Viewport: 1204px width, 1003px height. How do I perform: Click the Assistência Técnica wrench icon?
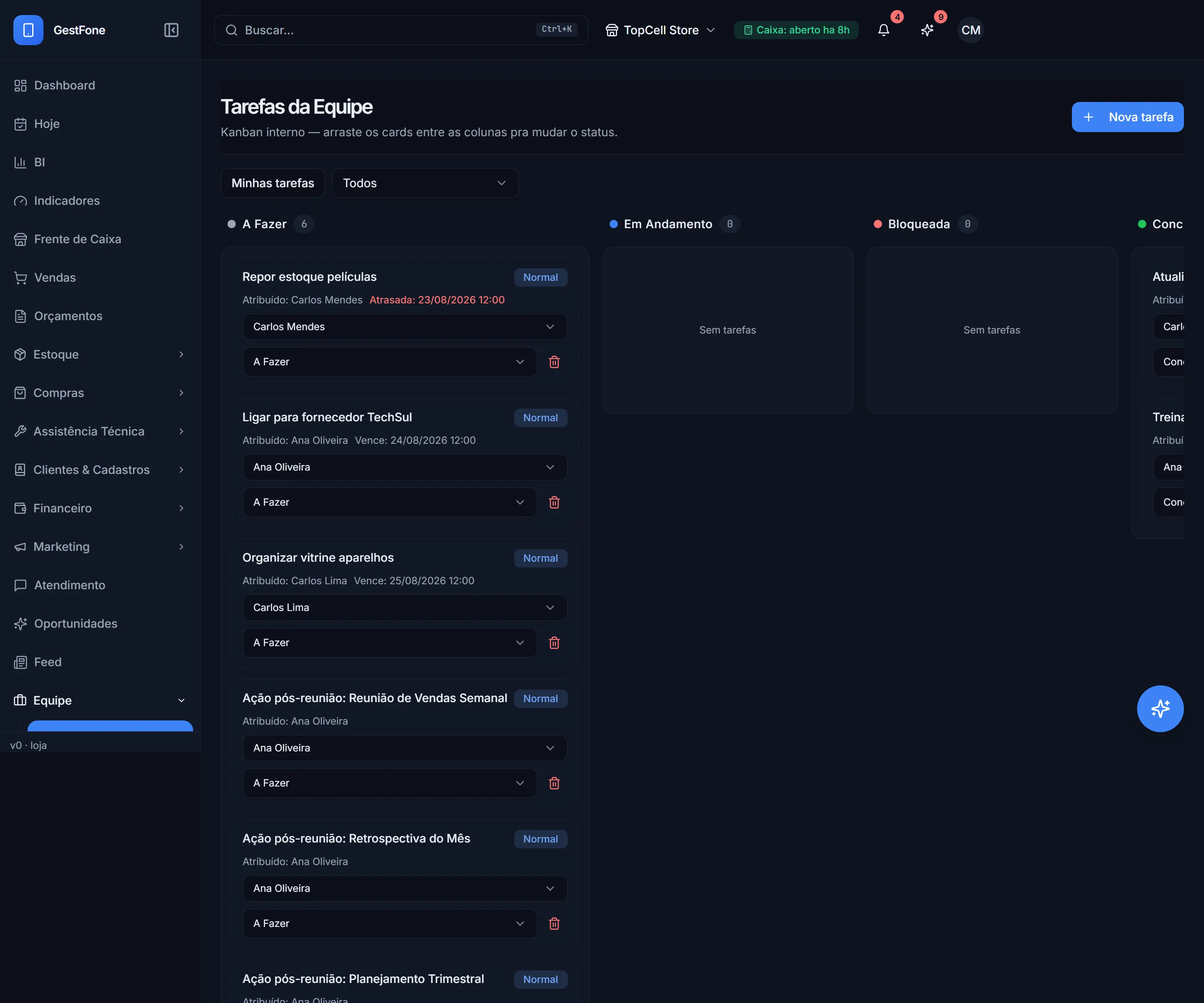coord(20,431)
